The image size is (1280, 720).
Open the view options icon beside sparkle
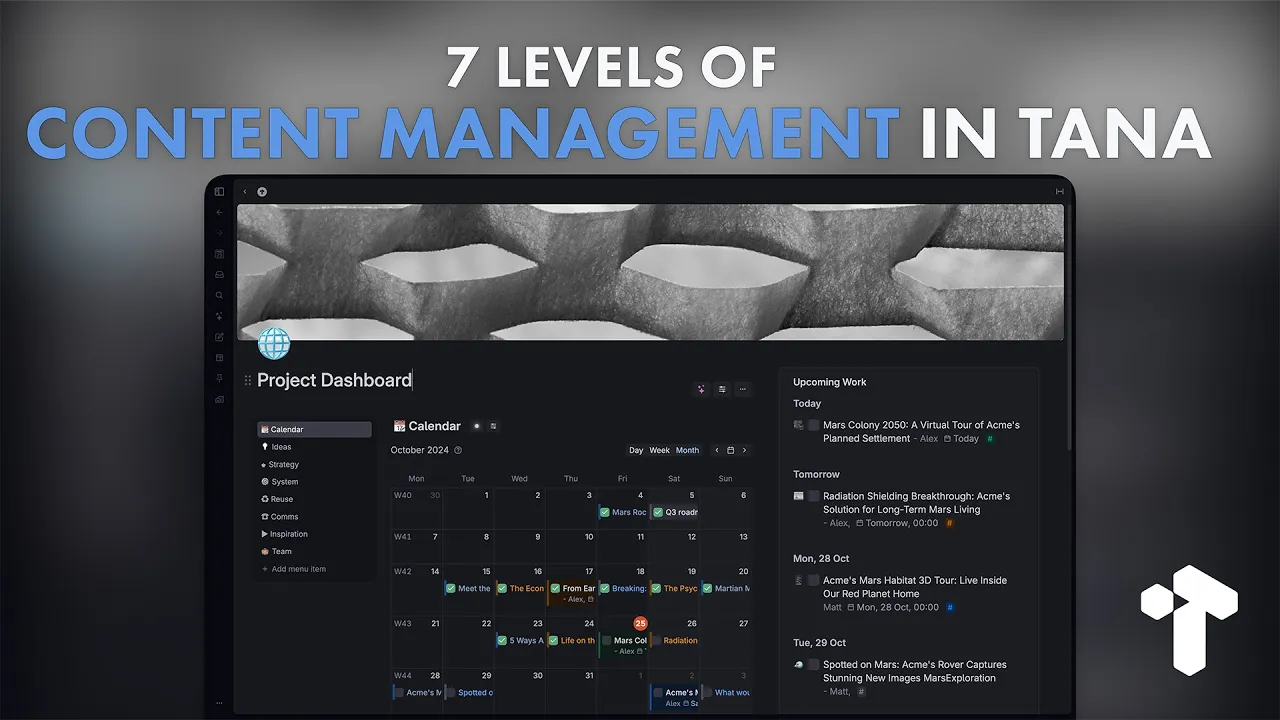[x=722, y=389]
